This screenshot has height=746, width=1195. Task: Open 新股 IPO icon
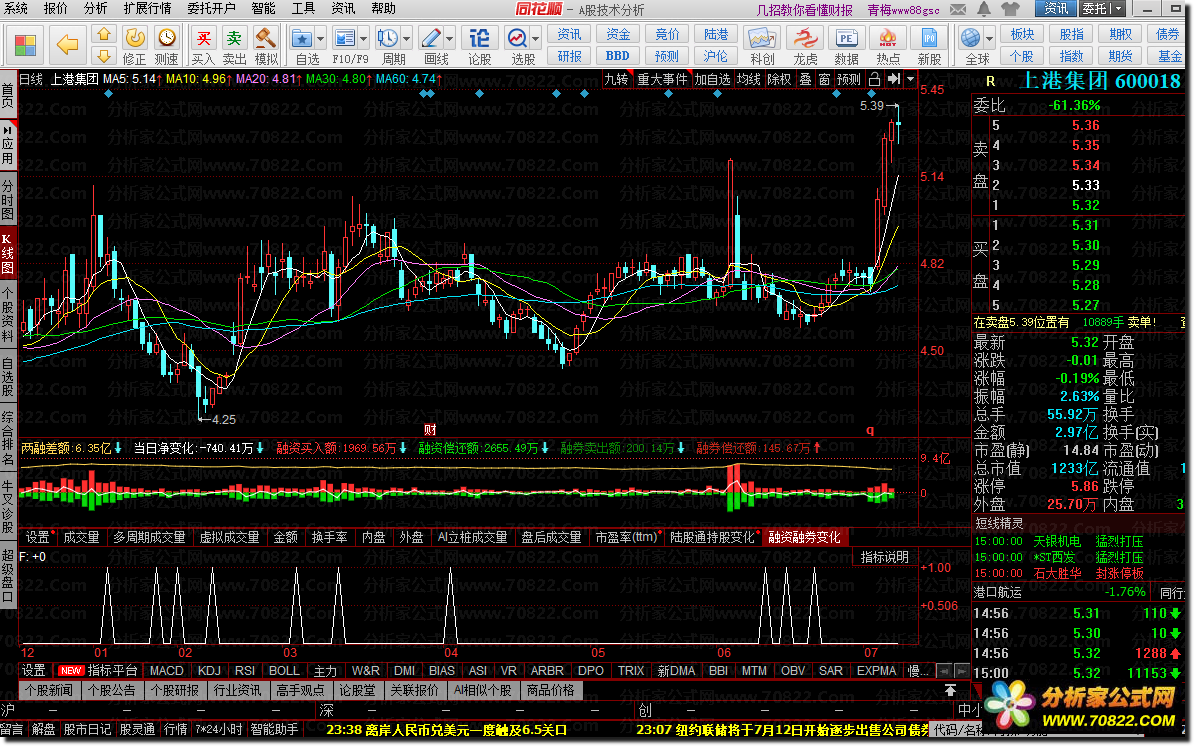(x=929, y=38)
